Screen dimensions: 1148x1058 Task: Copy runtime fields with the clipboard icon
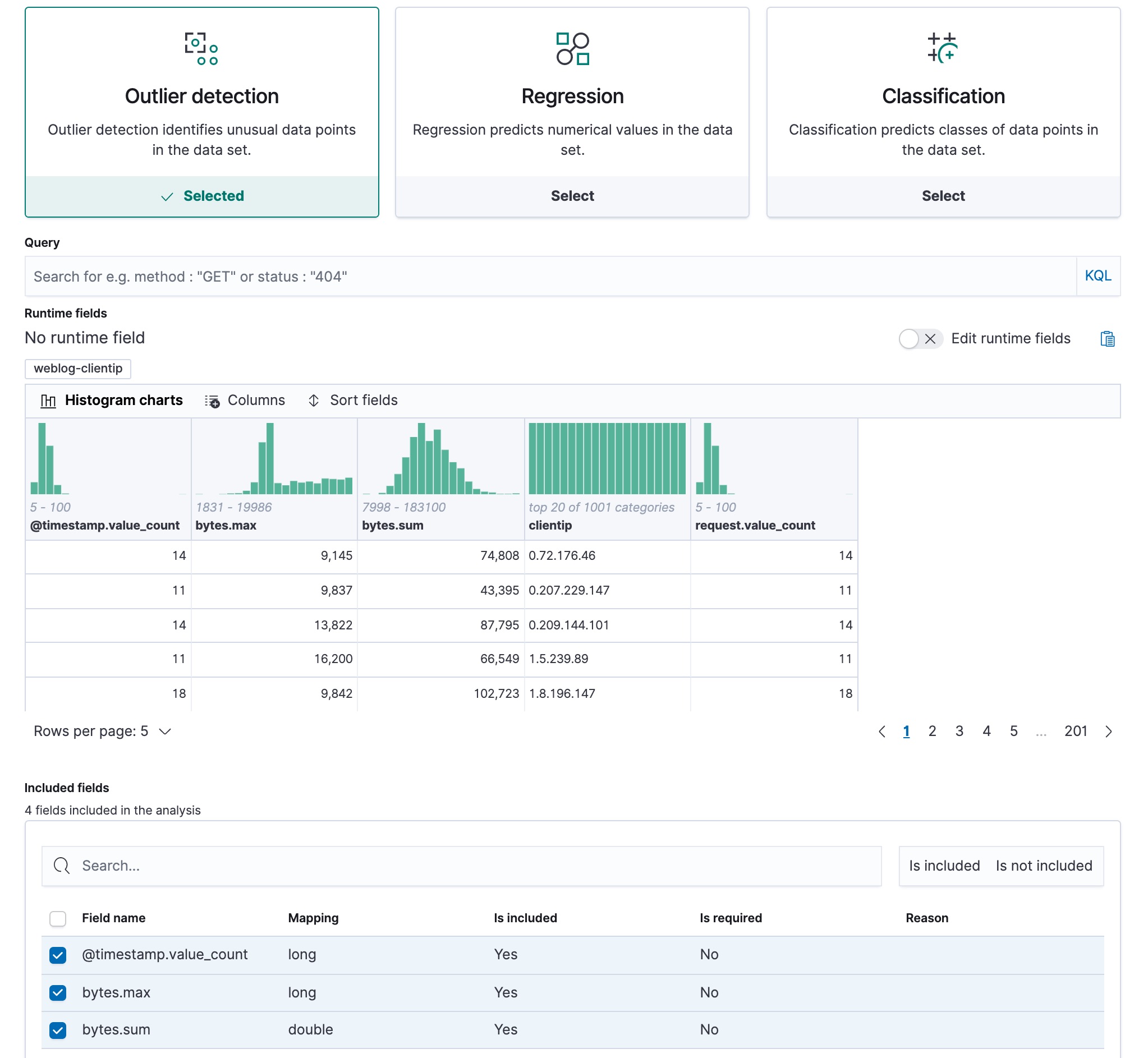(x=1108, y=339)
